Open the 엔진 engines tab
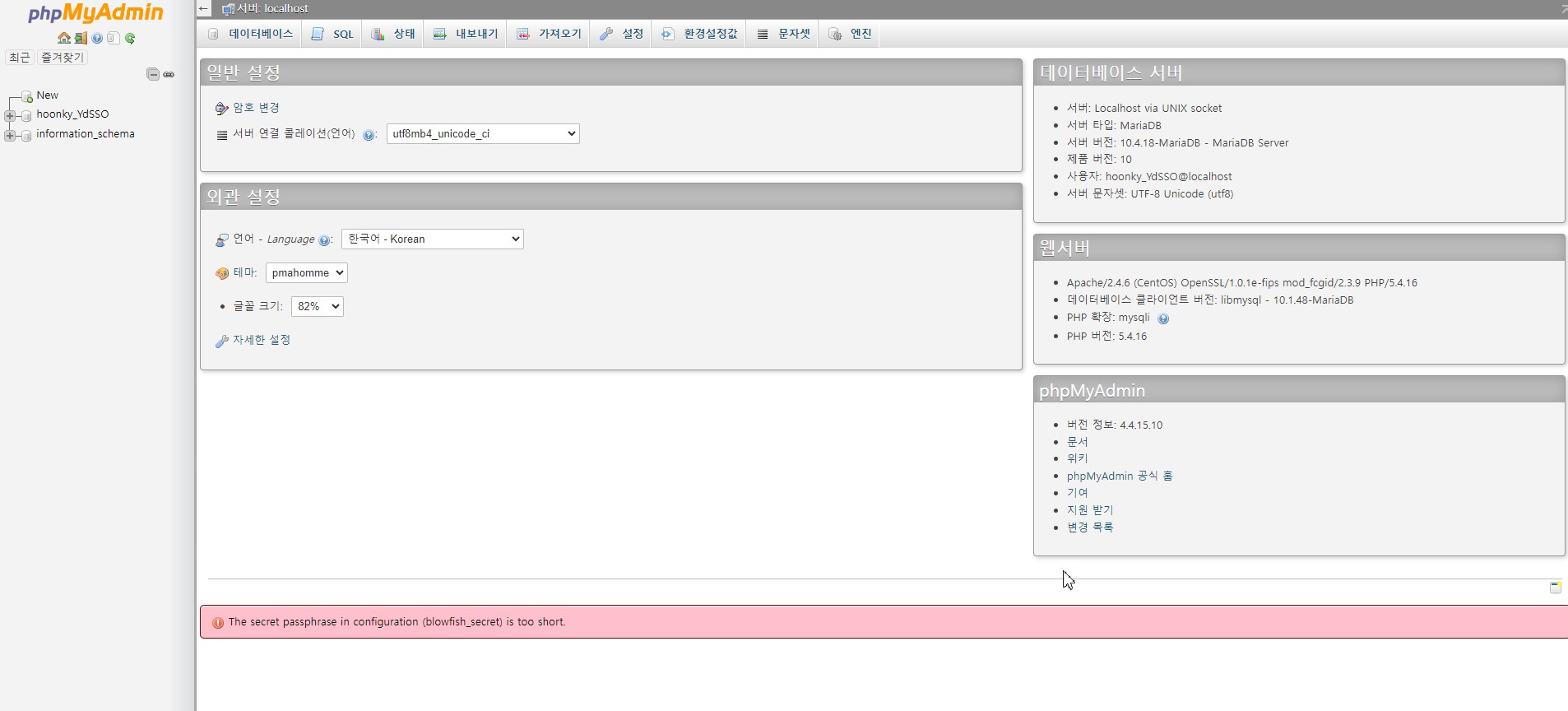 click(850, 34)
